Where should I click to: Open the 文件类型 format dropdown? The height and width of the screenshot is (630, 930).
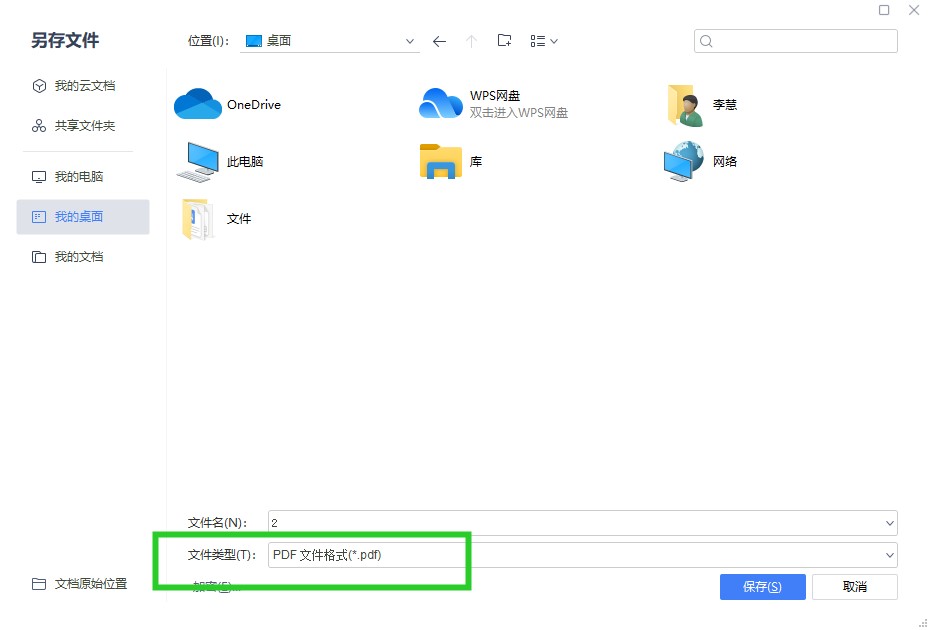click(x=582, y=555)
